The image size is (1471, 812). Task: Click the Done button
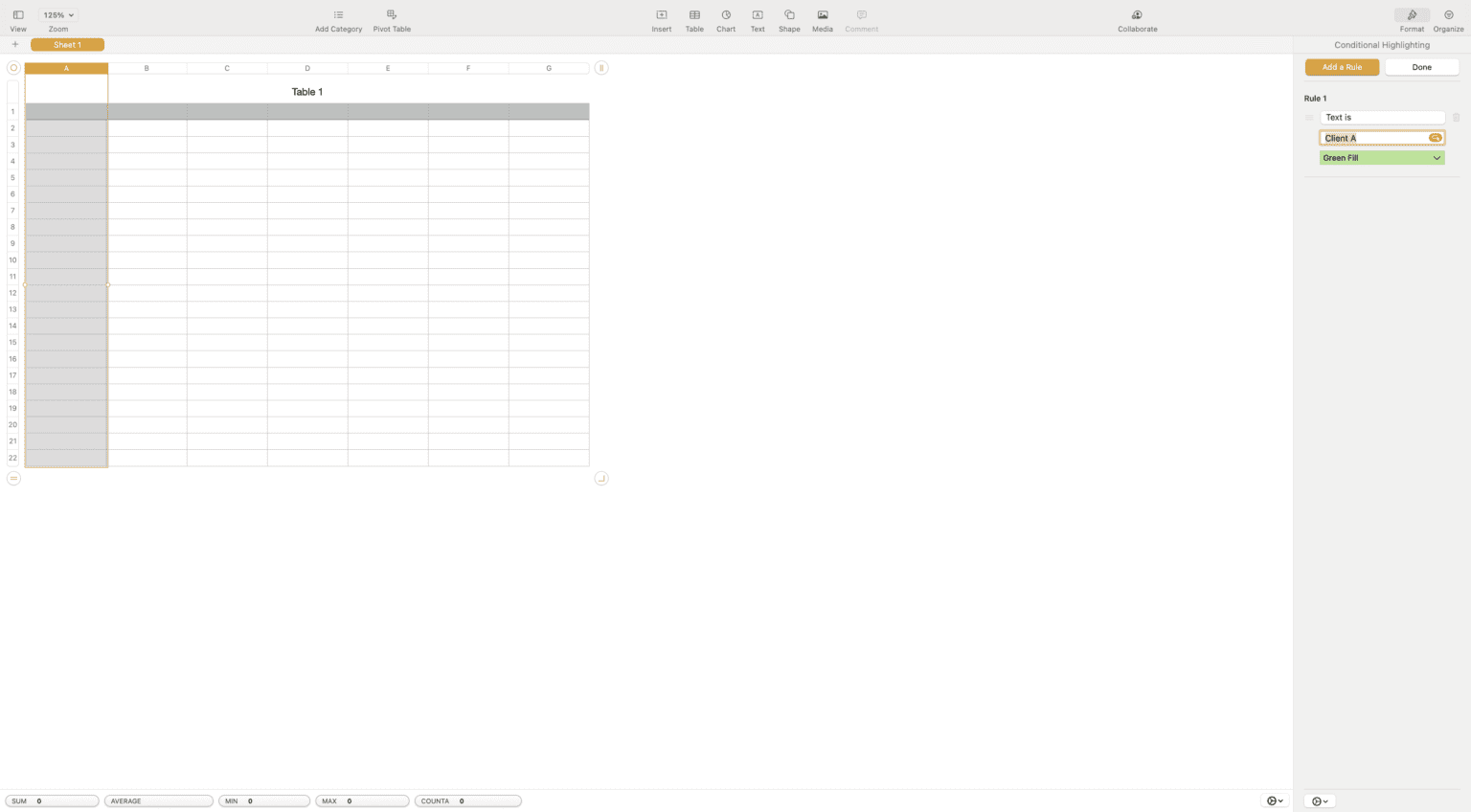[1421, 67]
